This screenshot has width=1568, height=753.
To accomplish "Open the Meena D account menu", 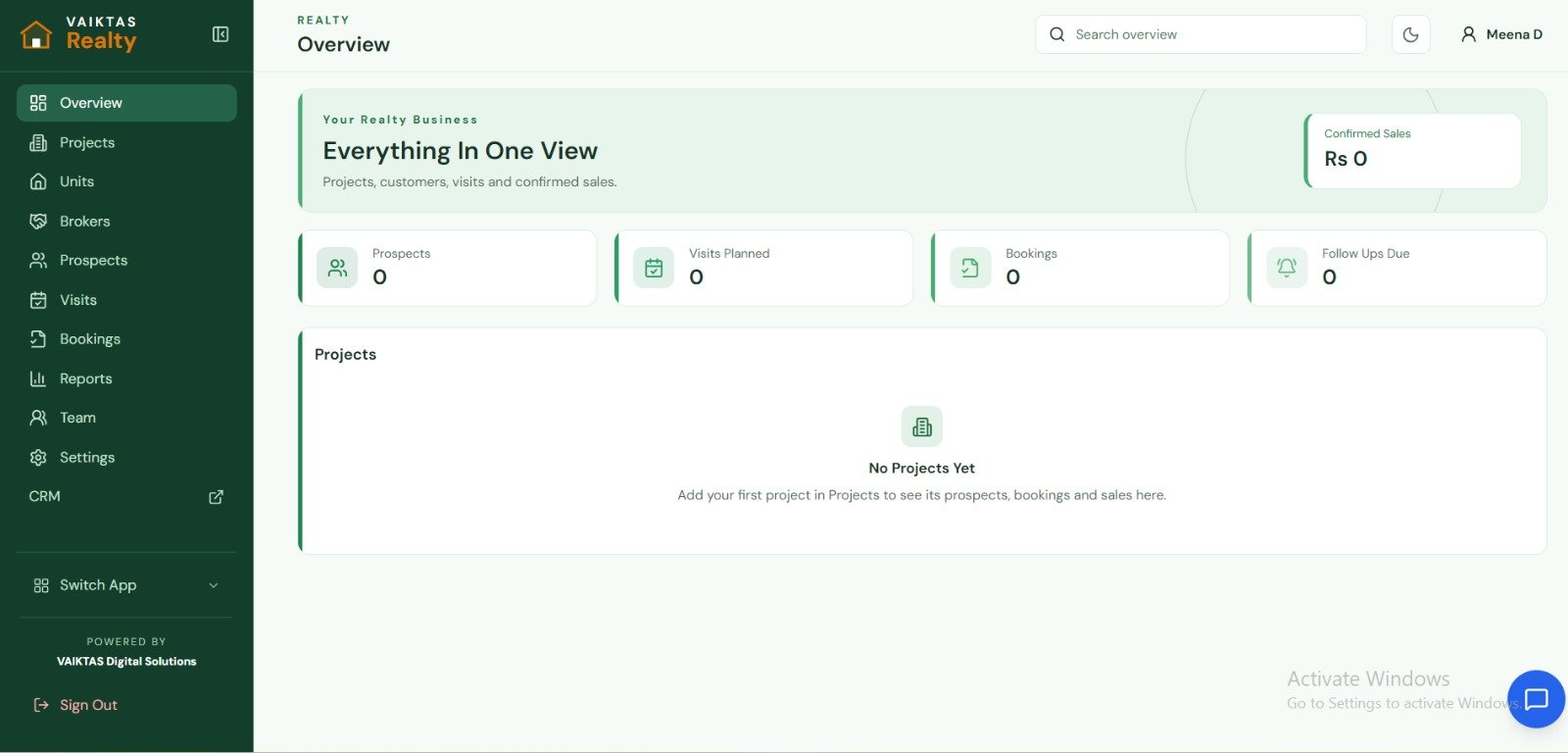I will [x=1501, y=34].
